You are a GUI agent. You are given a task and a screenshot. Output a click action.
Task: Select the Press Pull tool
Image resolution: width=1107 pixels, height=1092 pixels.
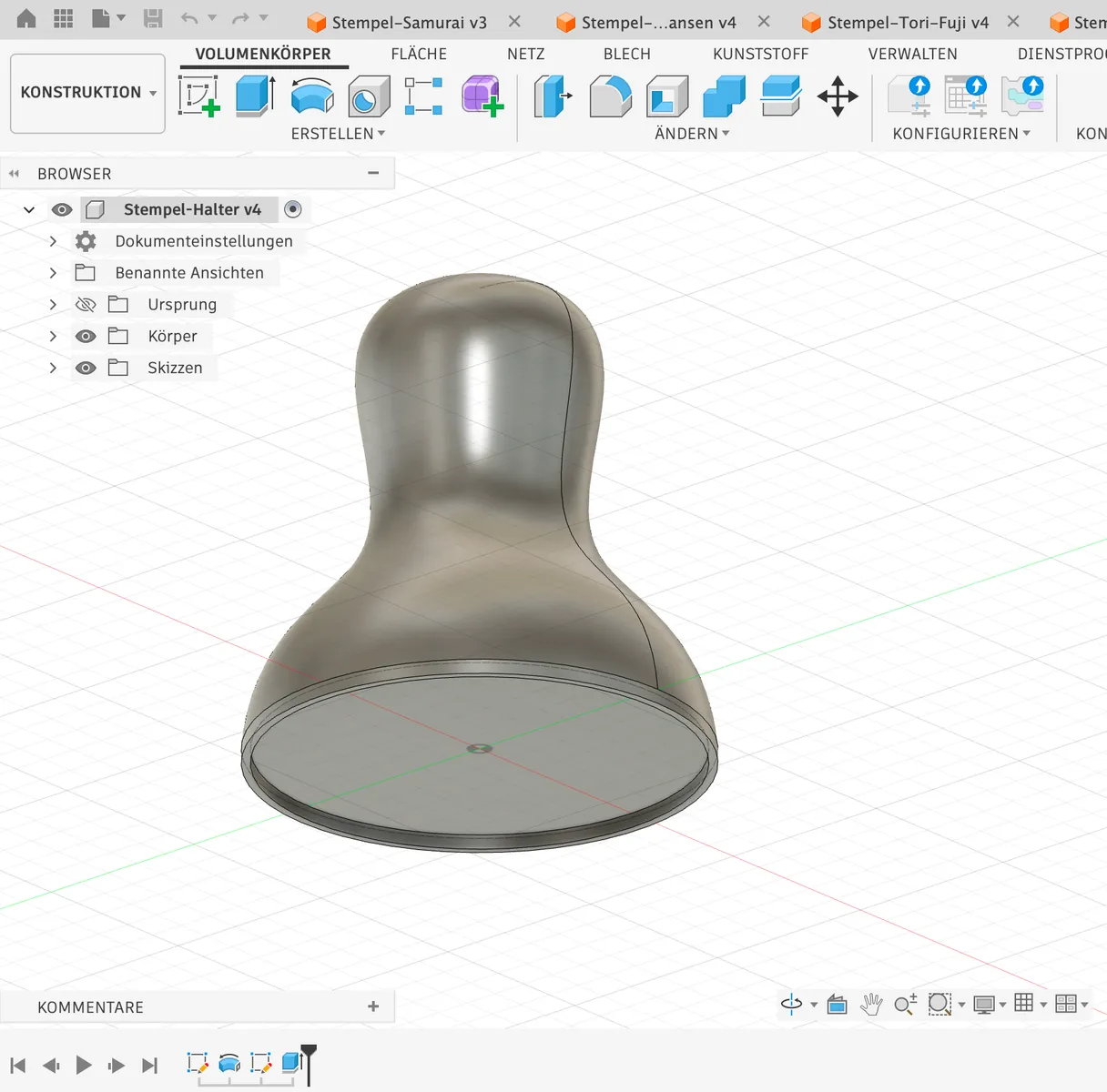553,96
